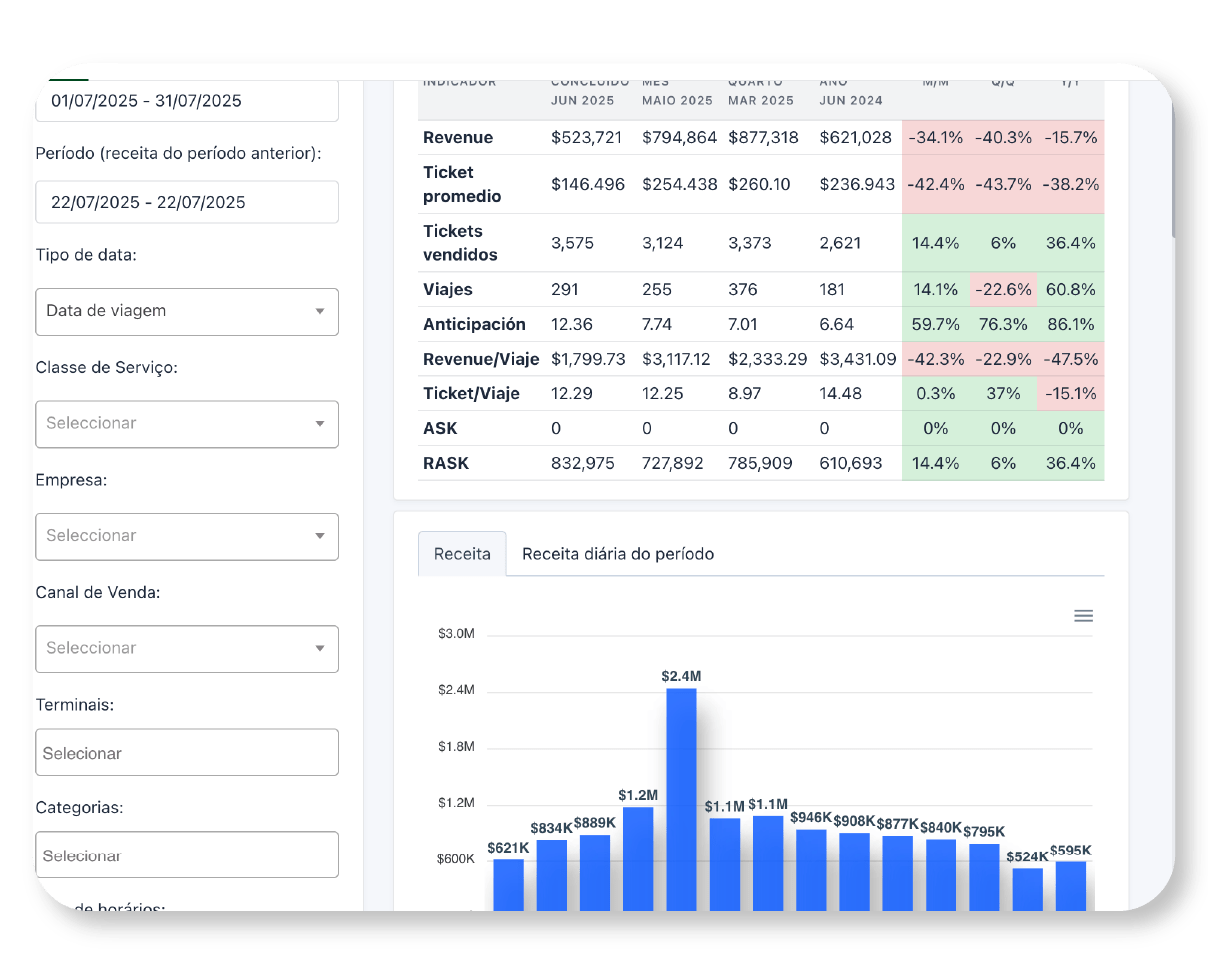Open Receita diária do período tab

point(617,554)
